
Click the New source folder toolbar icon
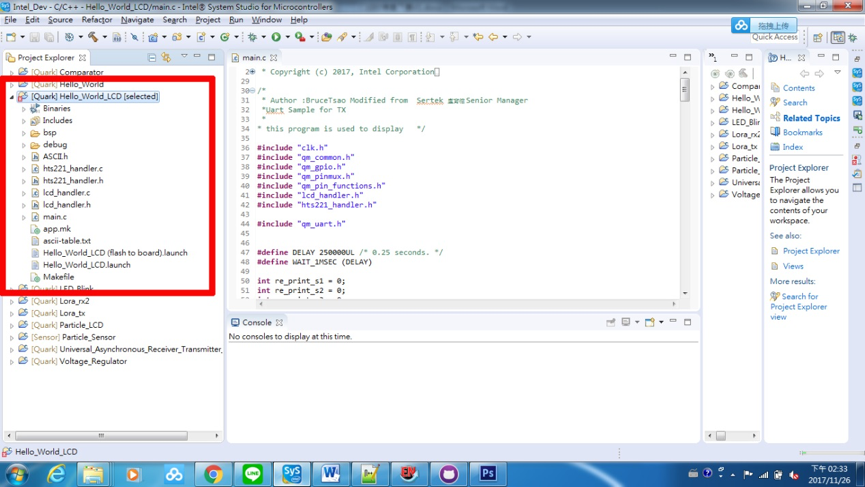click(x=177, y=37)
